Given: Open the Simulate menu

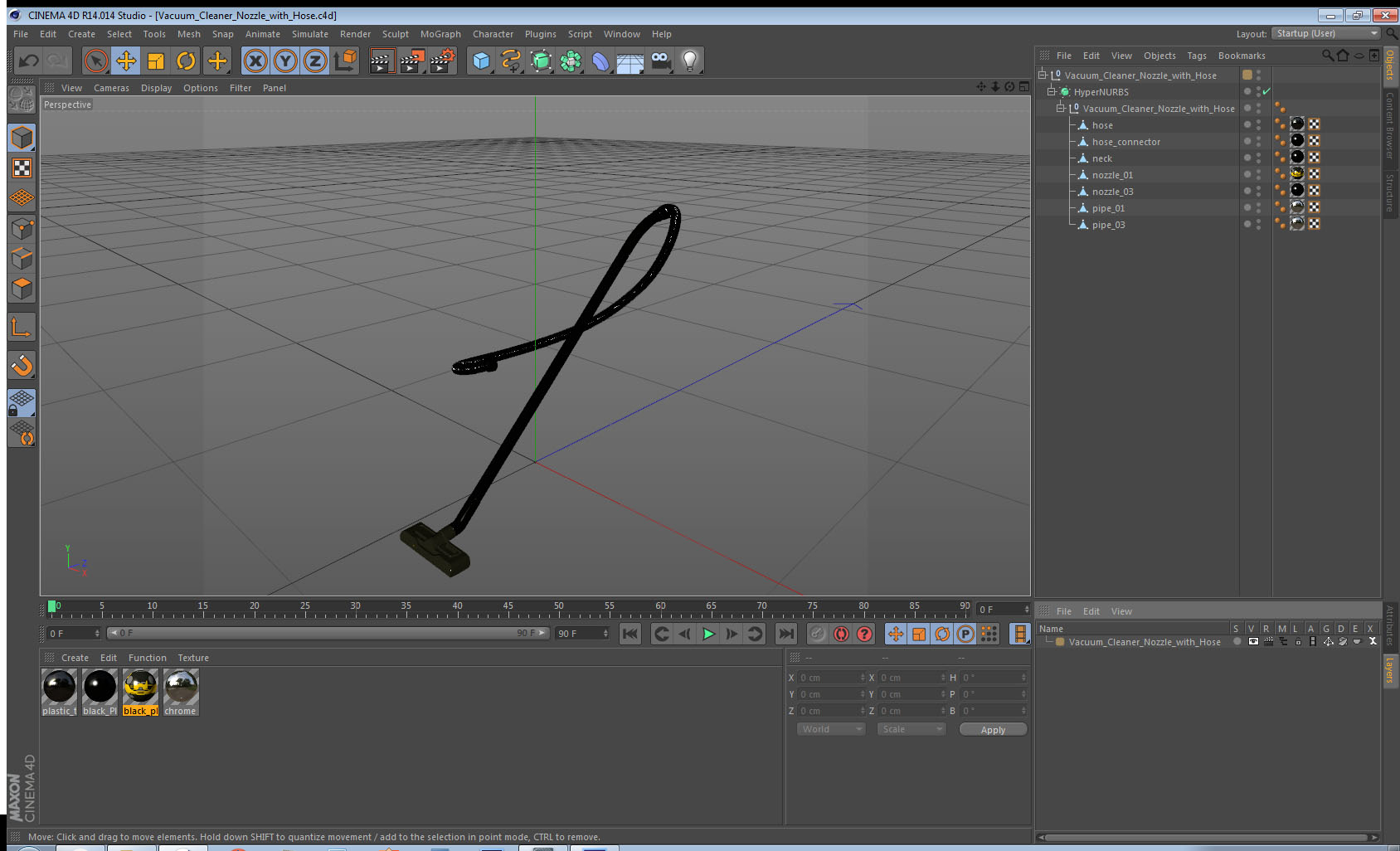Looking at the screenshot, I should 309,34.
